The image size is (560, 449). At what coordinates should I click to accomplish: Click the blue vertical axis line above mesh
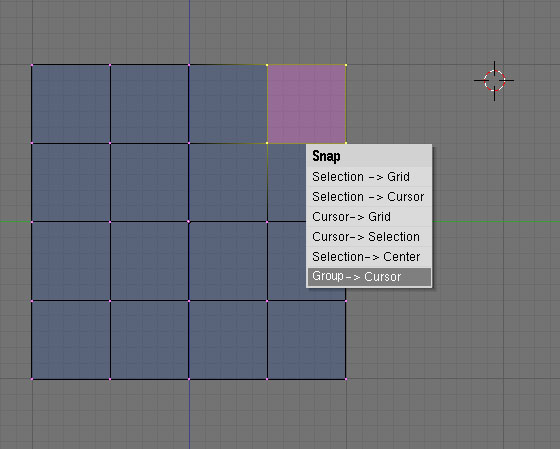coord(189,32)
